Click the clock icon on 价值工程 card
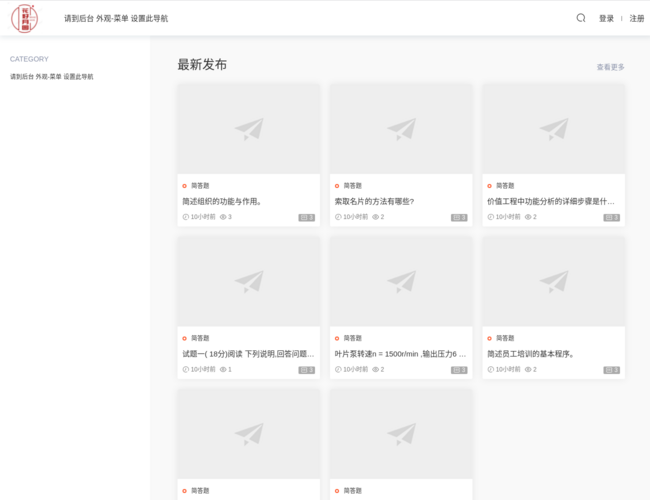The height and width of the screenshot is (500, 650). [491, 217]
